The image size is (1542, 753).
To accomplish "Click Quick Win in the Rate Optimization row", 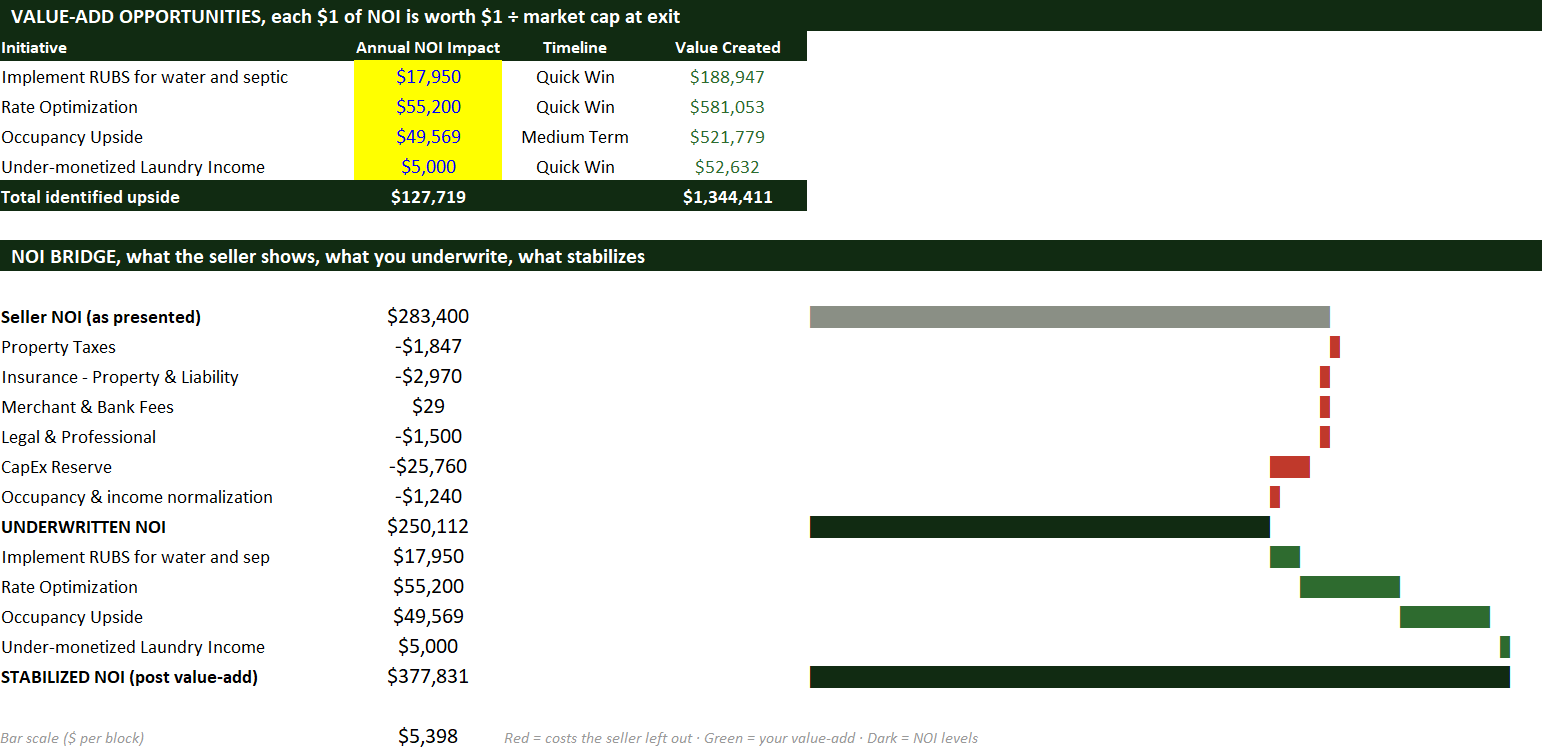I will click(x=575, y=107).
